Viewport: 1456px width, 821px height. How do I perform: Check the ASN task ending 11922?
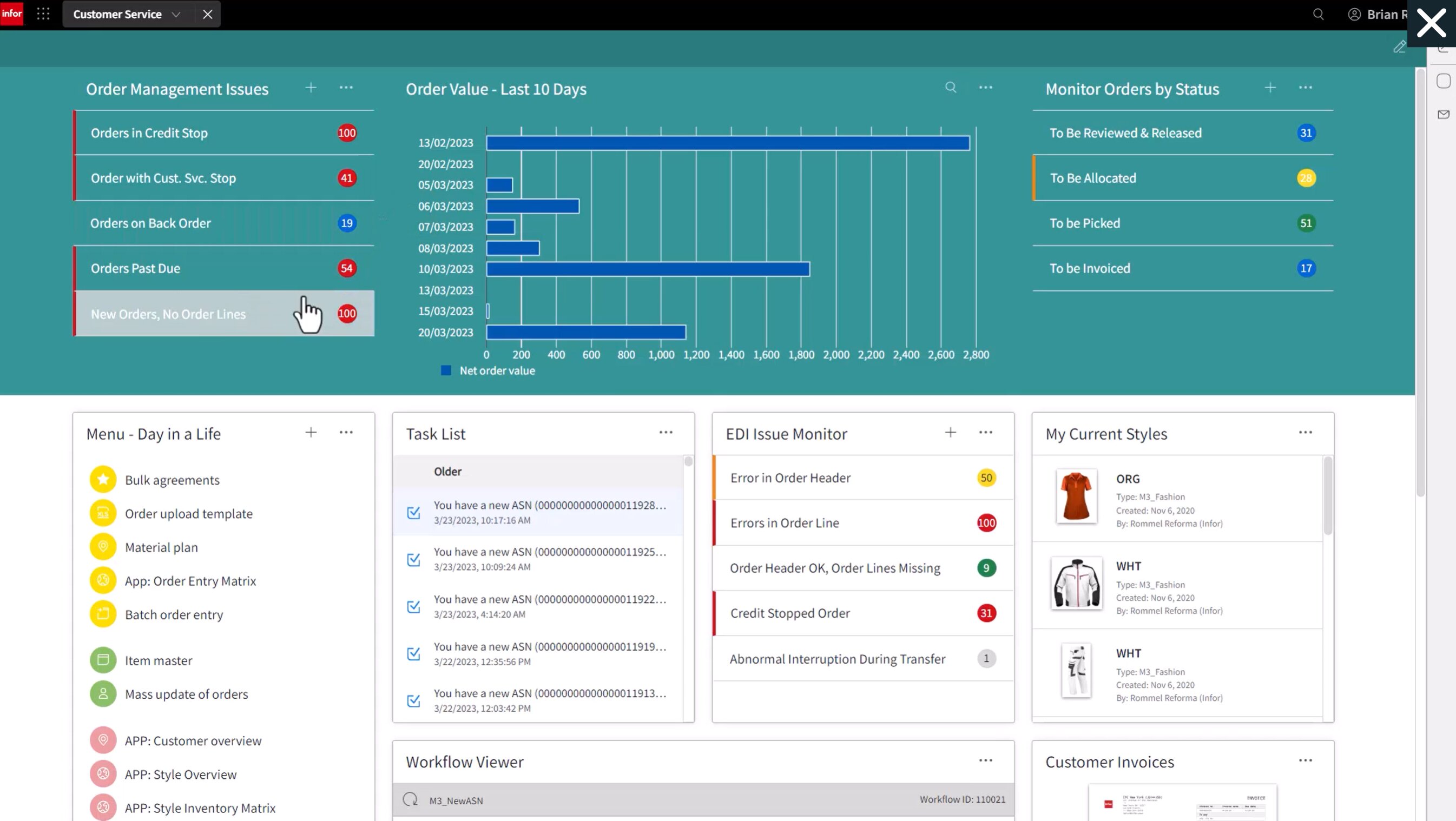click(414, 606)
